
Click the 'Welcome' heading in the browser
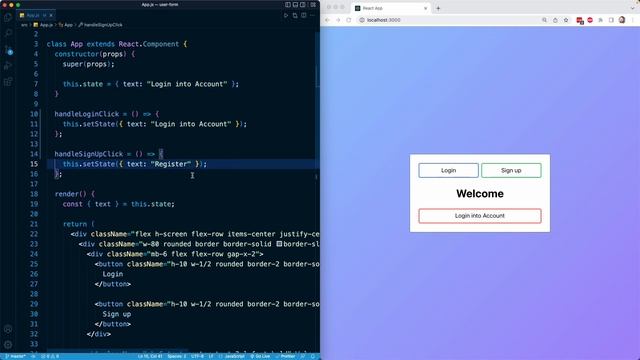(x=480, y=193)
